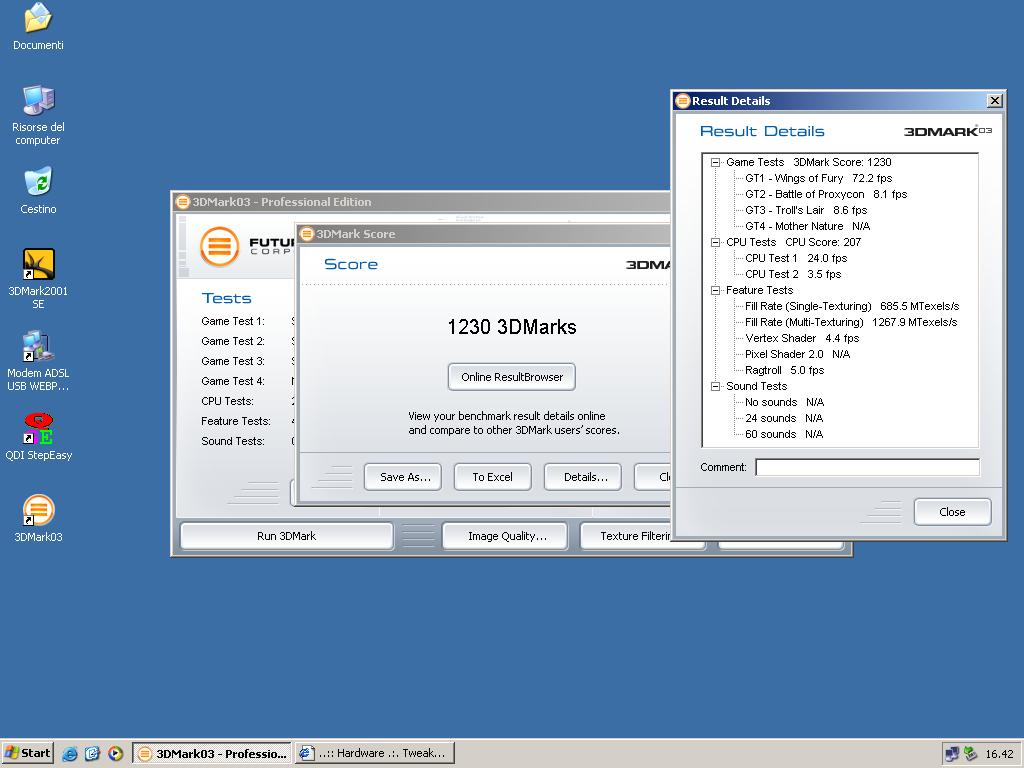Click Save As... in the Score window
The image size is (1024, 768).
402,477
